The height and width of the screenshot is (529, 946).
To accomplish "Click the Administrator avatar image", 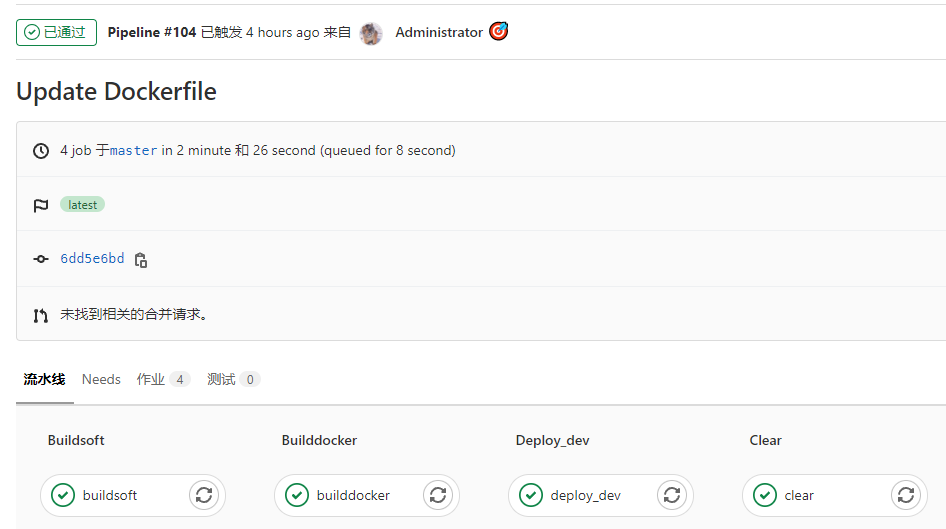I will [x=371, y=33].
